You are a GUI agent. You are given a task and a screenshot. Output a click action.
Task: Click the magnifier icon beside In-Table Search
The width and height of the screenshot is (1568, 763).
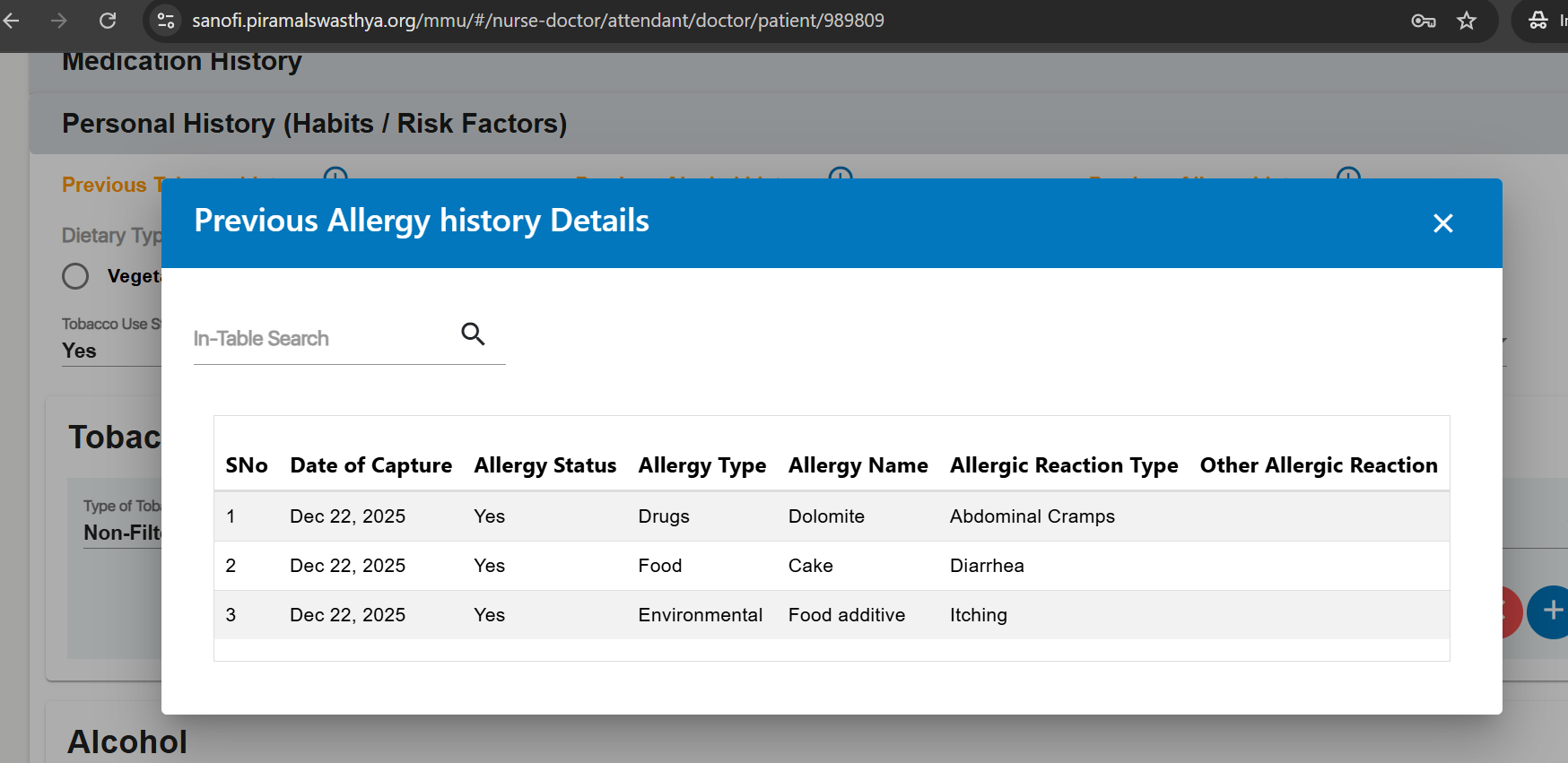(x=473, y=334)
